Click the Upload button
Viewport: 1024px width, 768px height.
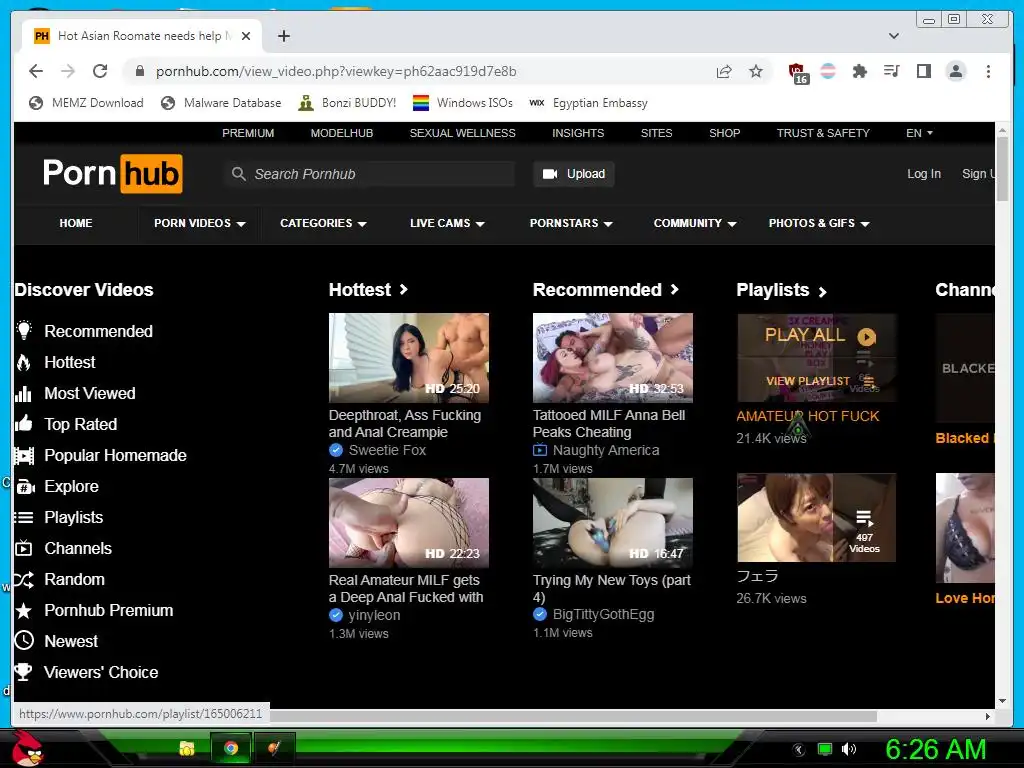[573, 174]
